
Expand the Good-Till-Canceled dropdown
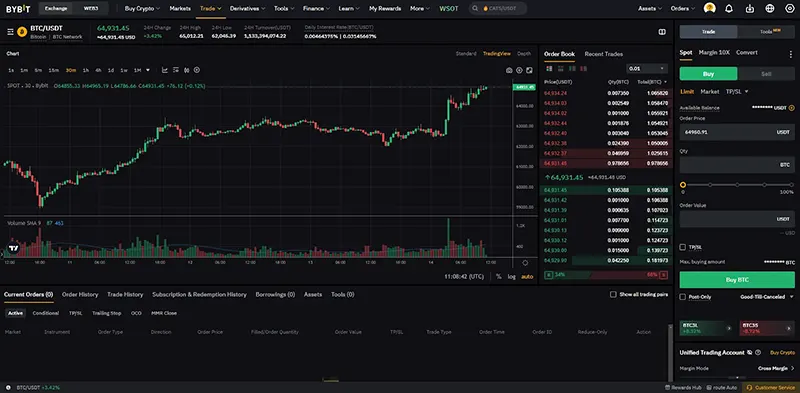(767, 297)
